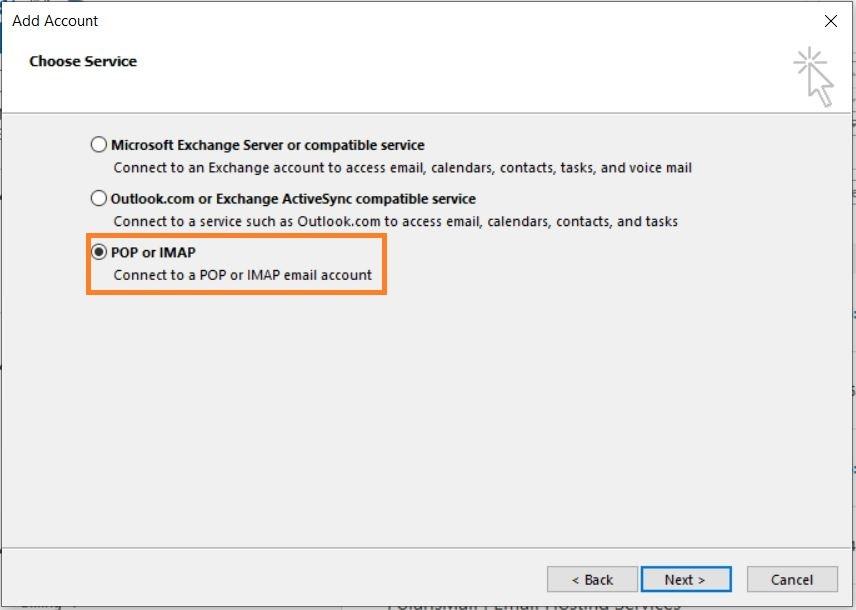
Task: Click the cursor graphic near the top right
Action: 814,71
